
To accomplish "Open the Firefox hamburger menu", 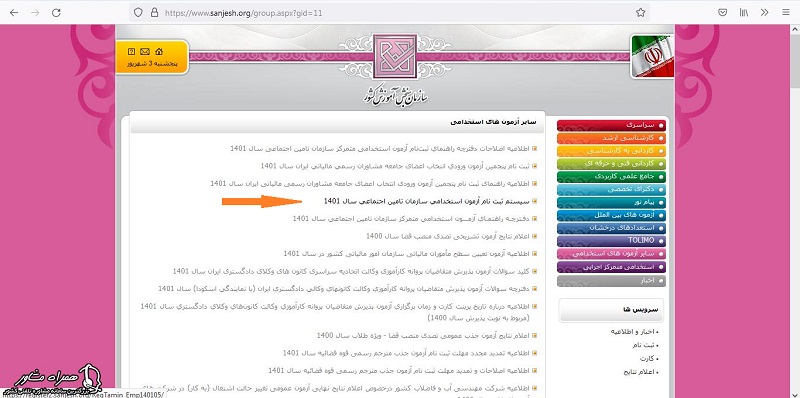I will click(785, 13).
